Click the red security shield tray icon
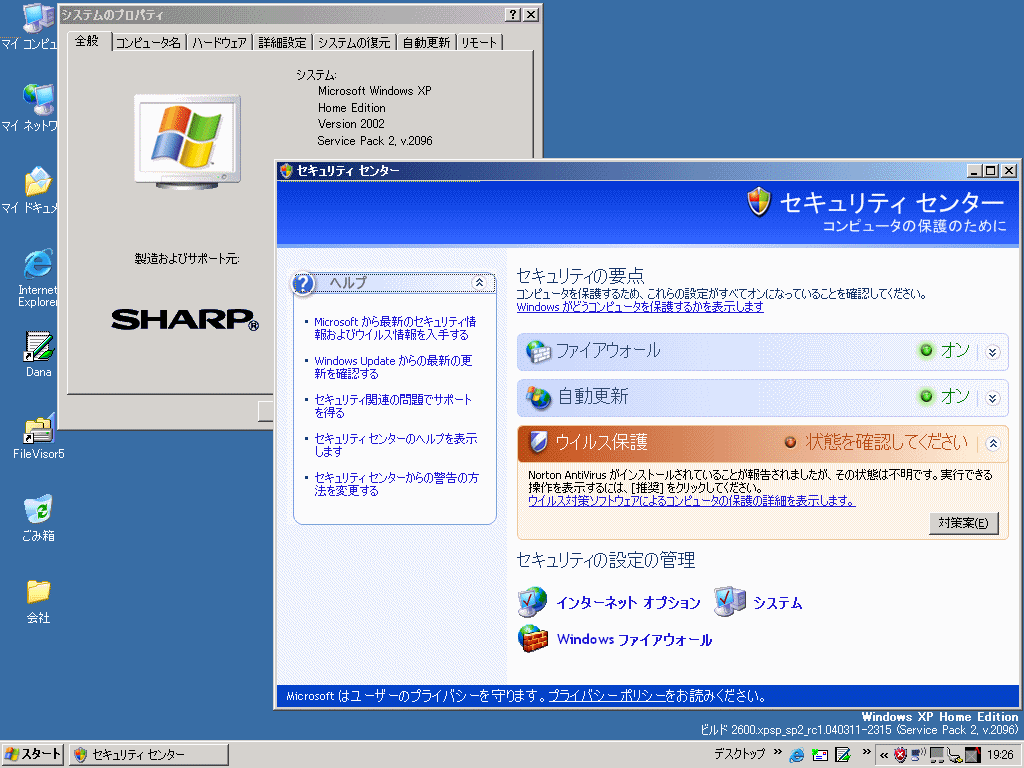 coord(900,754)
